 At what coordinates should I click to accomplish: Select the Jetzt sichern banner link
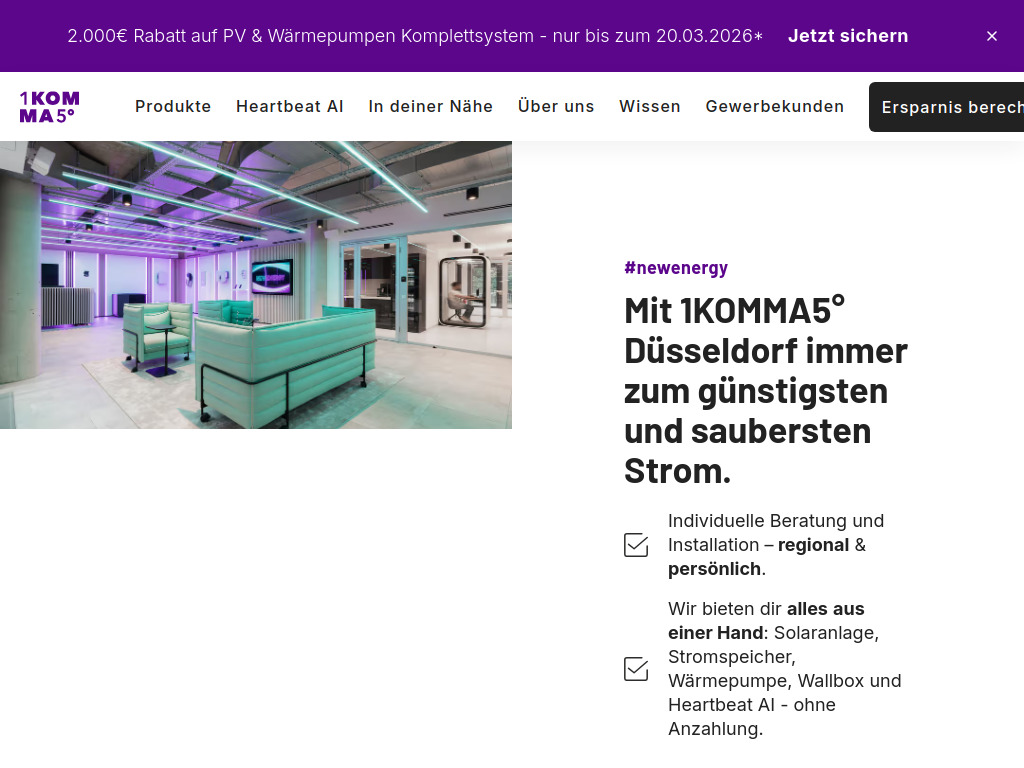pos(847,36)
